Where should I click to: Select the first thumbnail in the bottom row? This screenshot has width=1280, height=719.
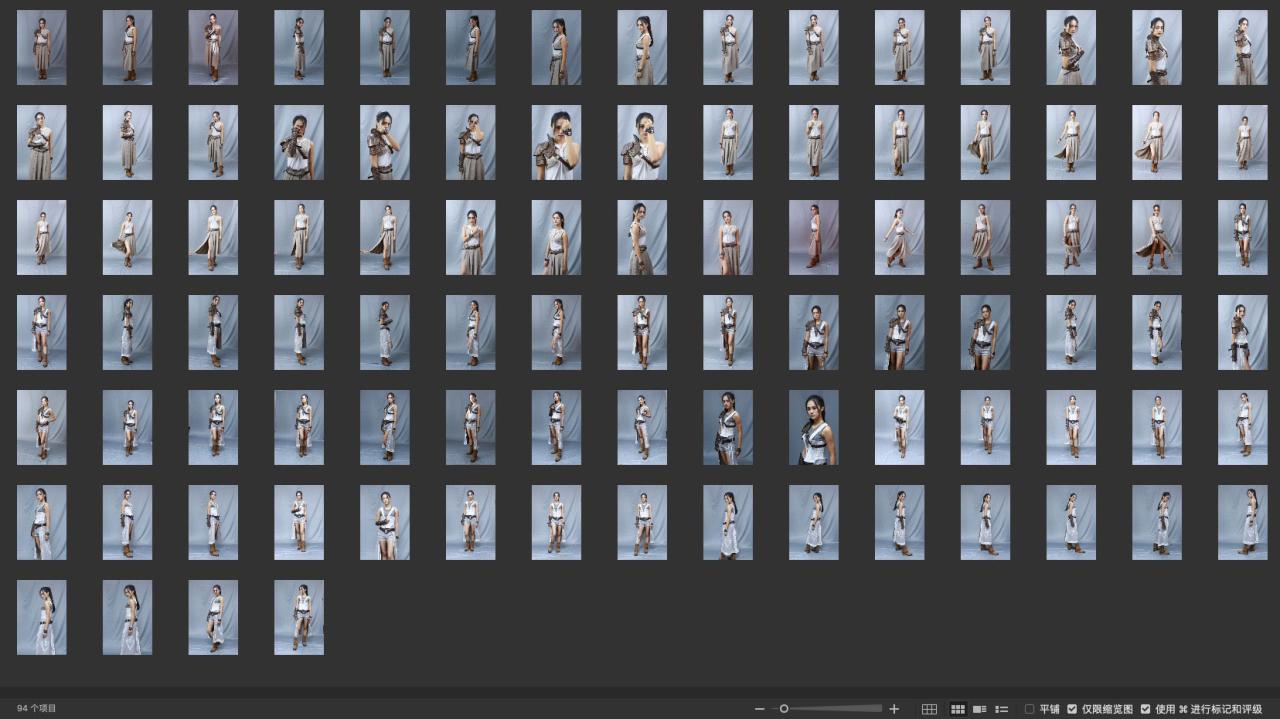tap(42, 617)
